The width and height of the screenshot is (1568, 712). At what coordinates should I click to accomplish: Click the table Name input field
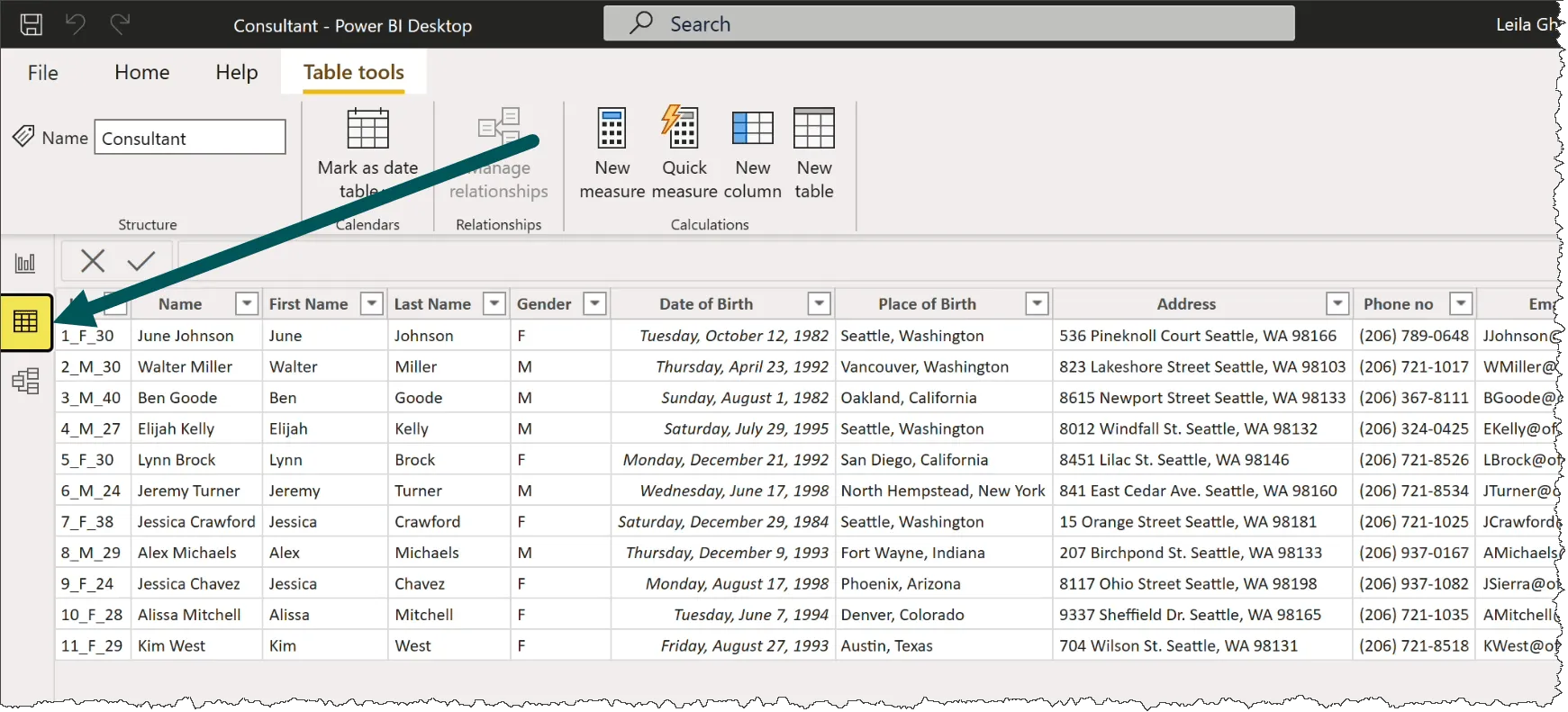(190, 138)
